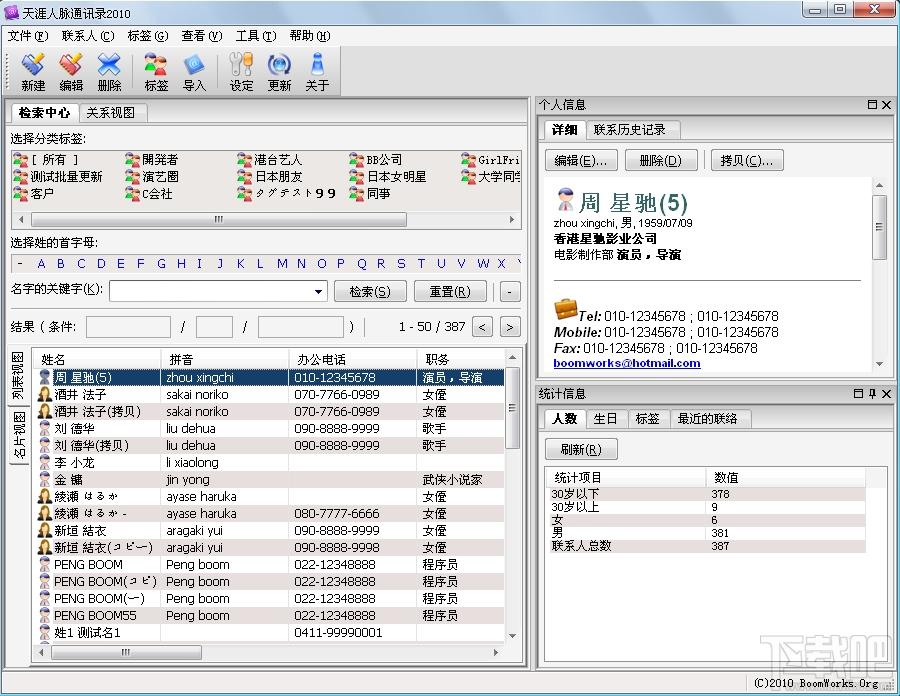Open the 查看(V) menu
This screenshot has width=900, height=696.
pos(202,36)
